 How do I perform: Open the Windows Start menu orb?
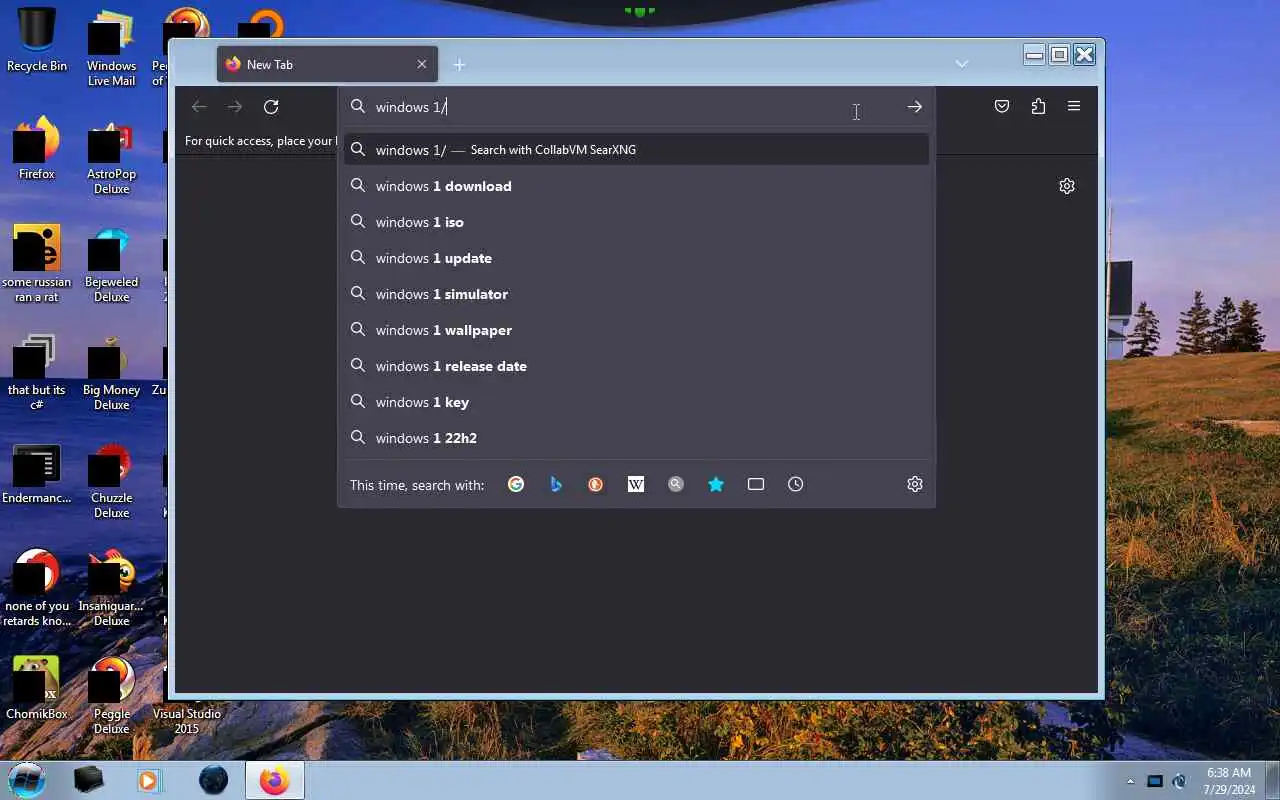27,780
